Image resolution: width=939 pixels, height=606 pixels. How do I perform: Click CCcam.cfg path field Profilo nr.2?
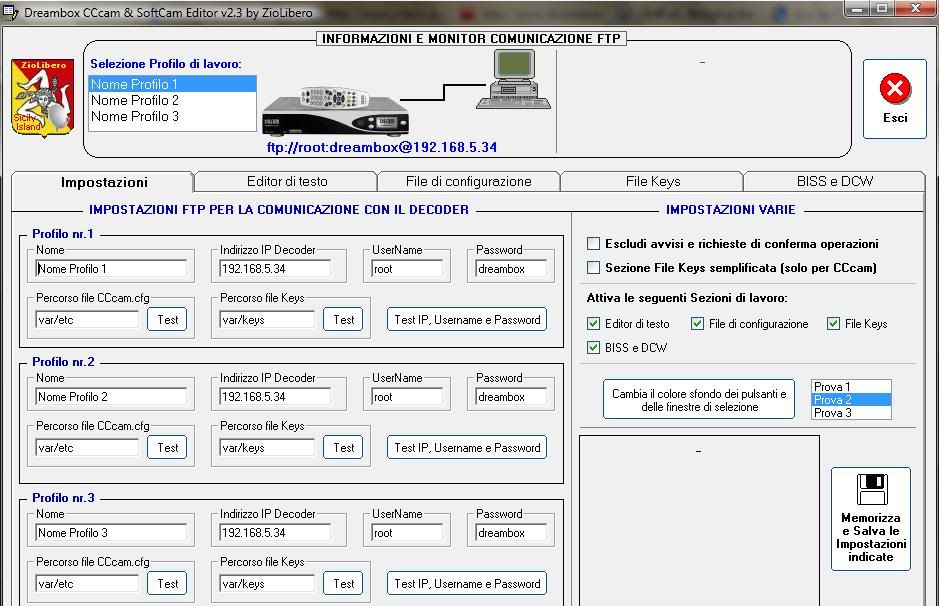coord(87,448)
